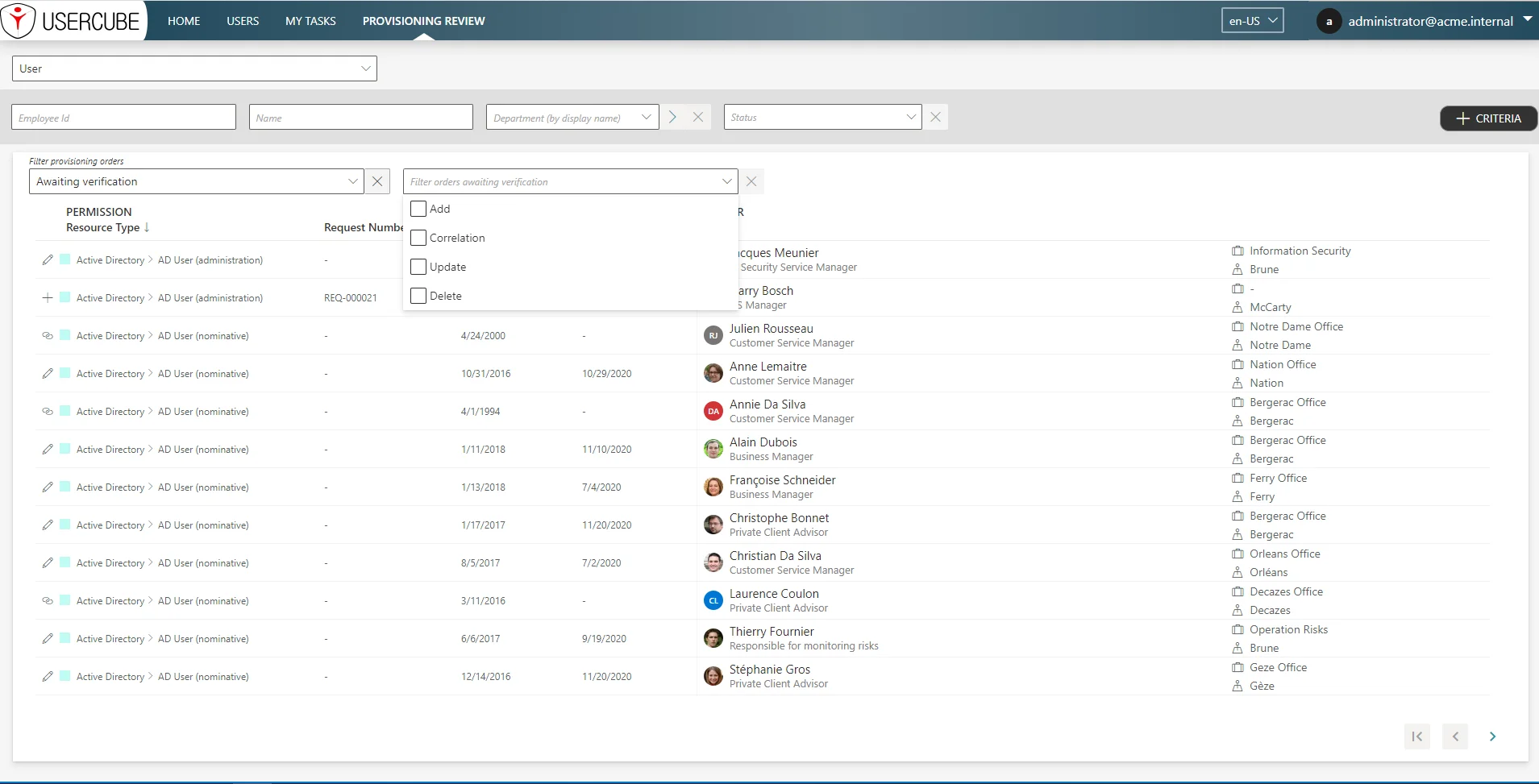Clear the Awaiting verification filter
This screenshot has height=784, width=1539.
click(x=377, y=181)
